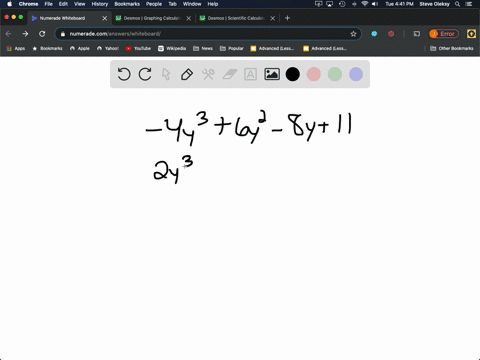Switch to Desmos Graphing Calculator tab

pos(152,18)
